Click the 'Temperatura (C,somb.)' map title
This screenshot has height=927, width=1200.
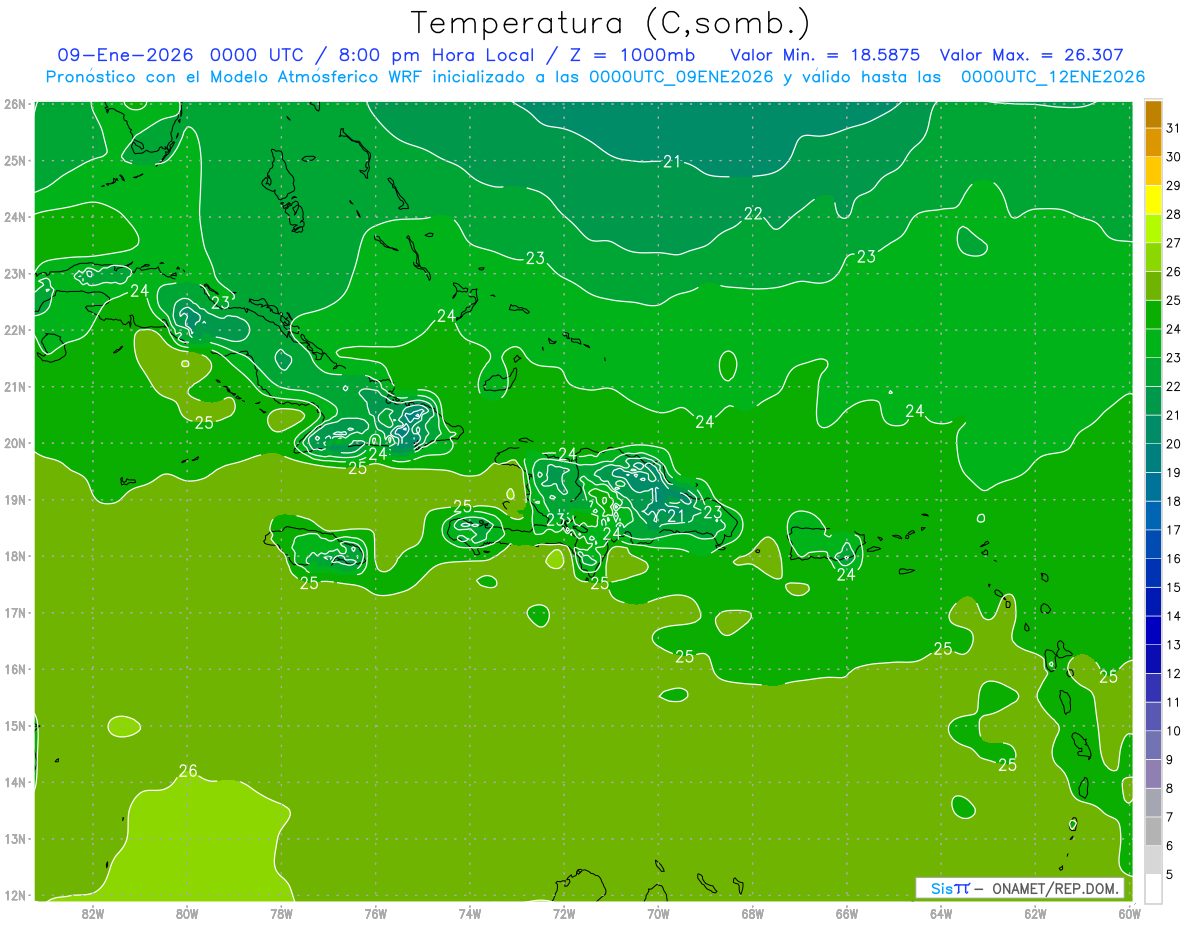[611, 23]
